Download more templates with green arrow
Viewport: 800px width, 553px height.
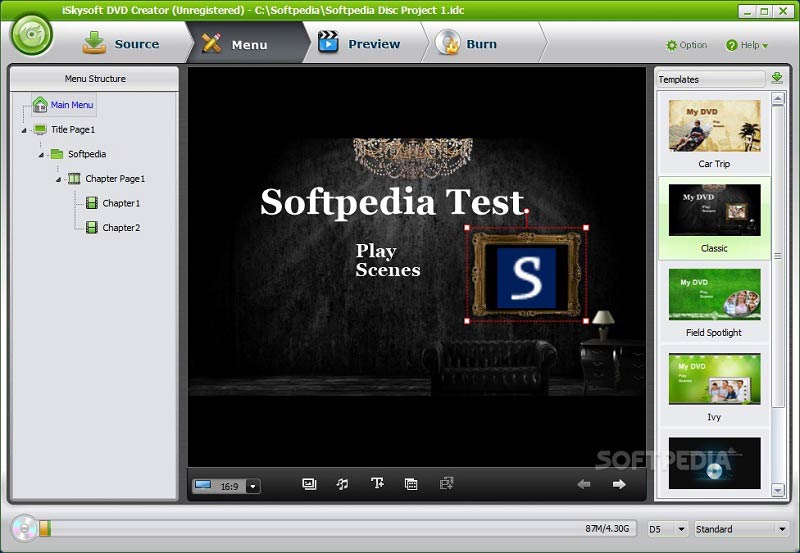click(777, 78)
